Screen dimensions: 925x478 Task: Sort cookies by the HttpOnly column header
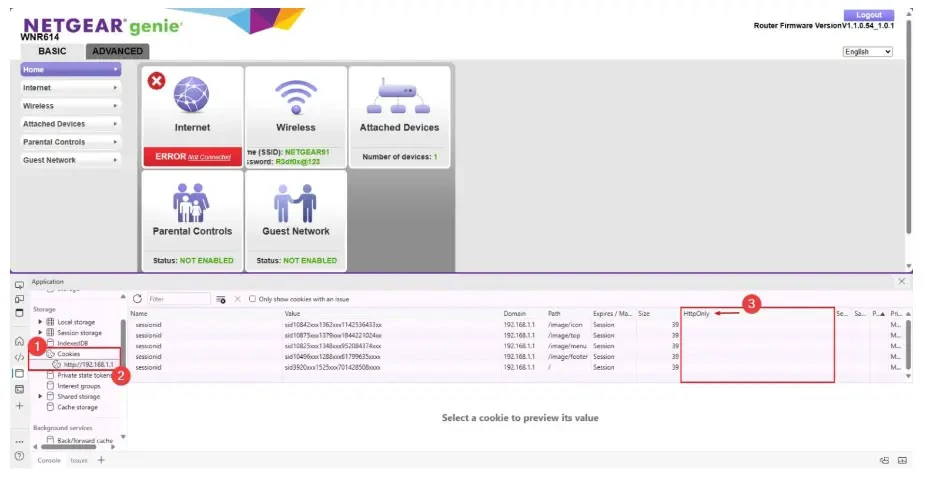(x=696, y=314)
